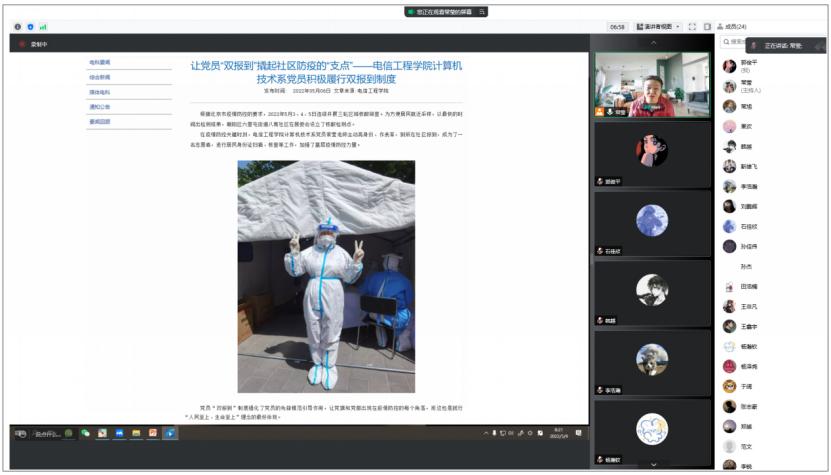Image resolution: width=831 pixels, height=475 pixels.
Task: Select member 靳继飞 in members list
Action: tap(771, 166)
